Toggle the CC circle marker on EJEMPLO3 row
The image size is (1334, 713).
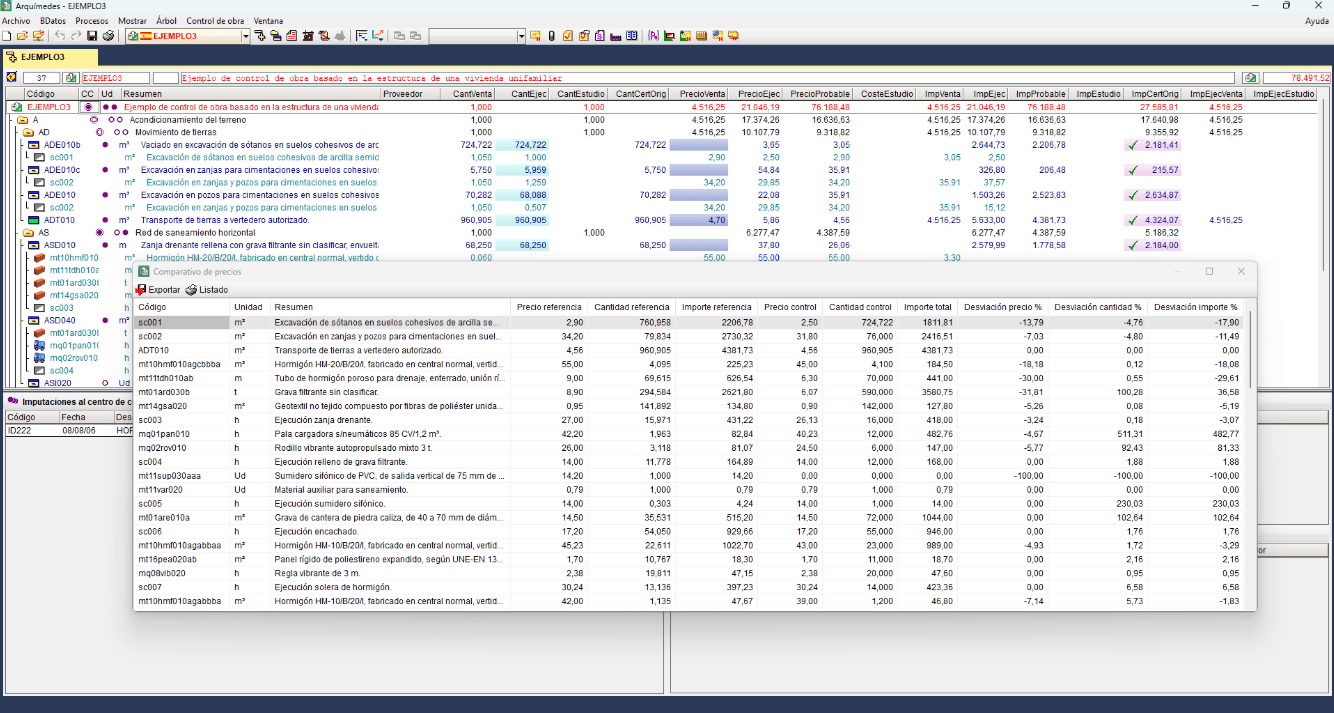88,107
